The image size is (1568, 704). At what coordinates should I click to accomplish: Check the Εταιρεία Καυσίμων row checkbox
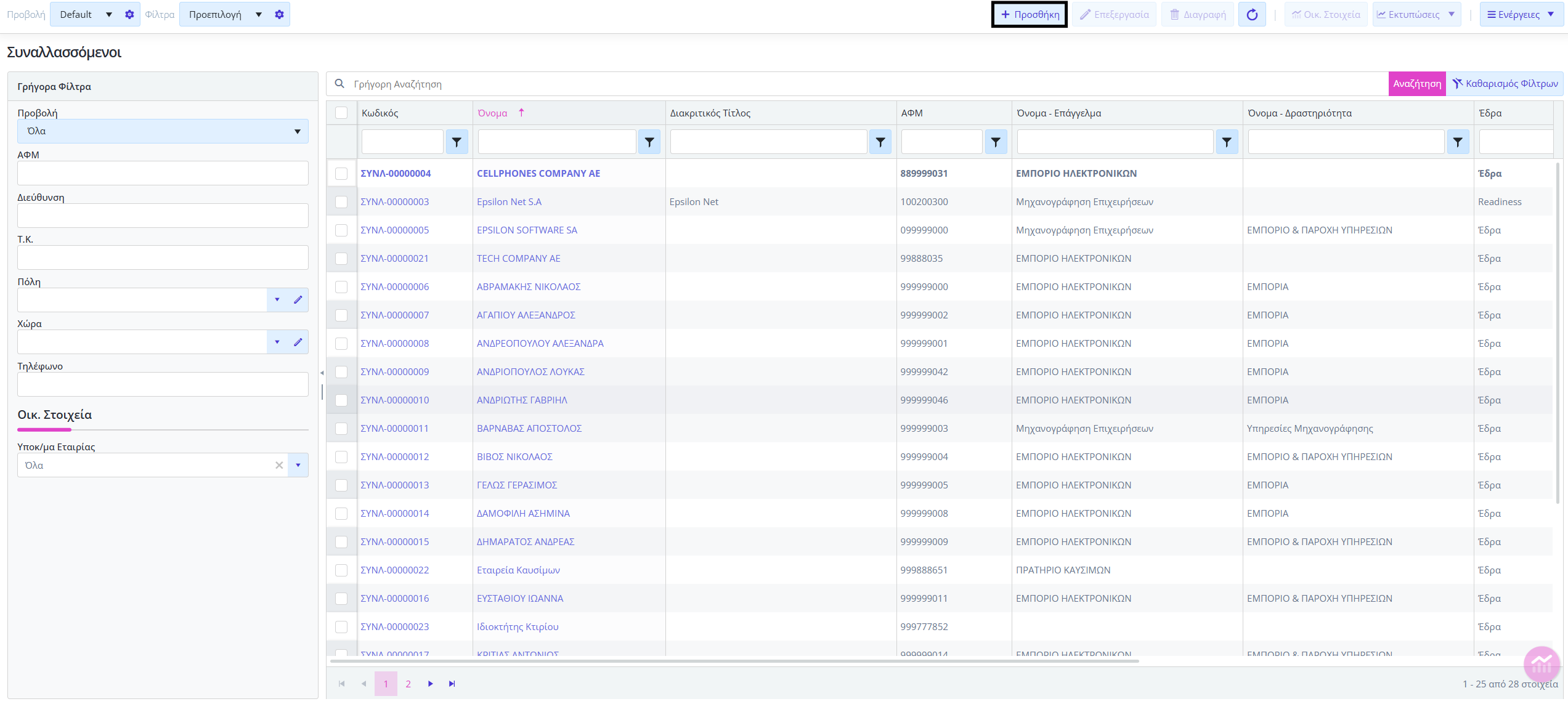[341, 570]
